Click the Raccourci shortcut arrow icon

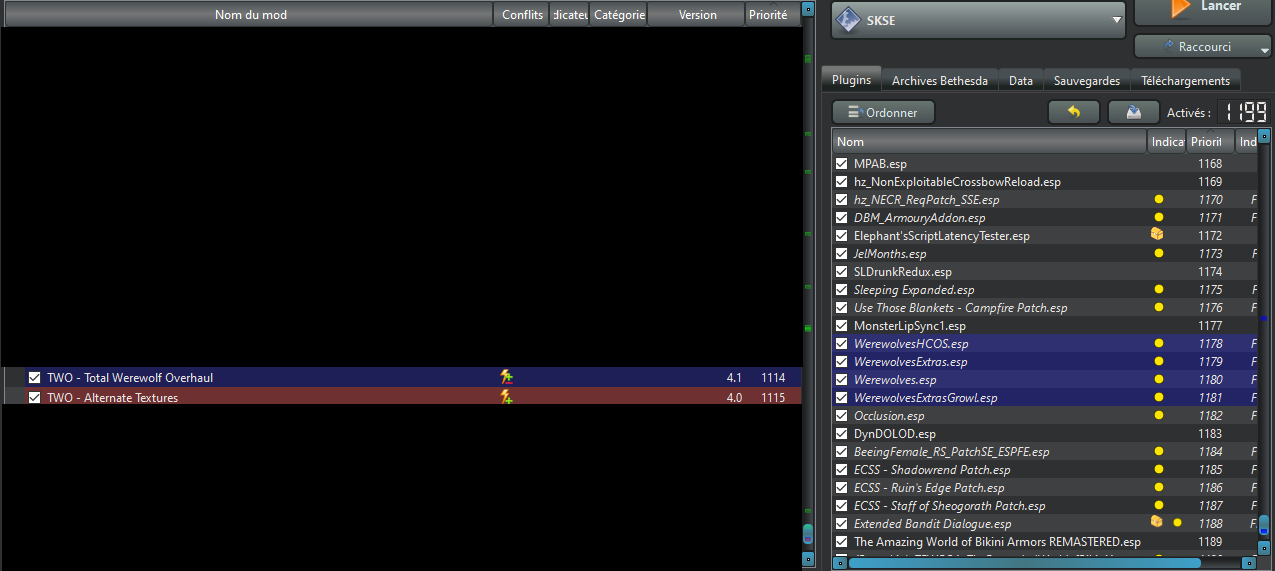[x=1168, y=46]
